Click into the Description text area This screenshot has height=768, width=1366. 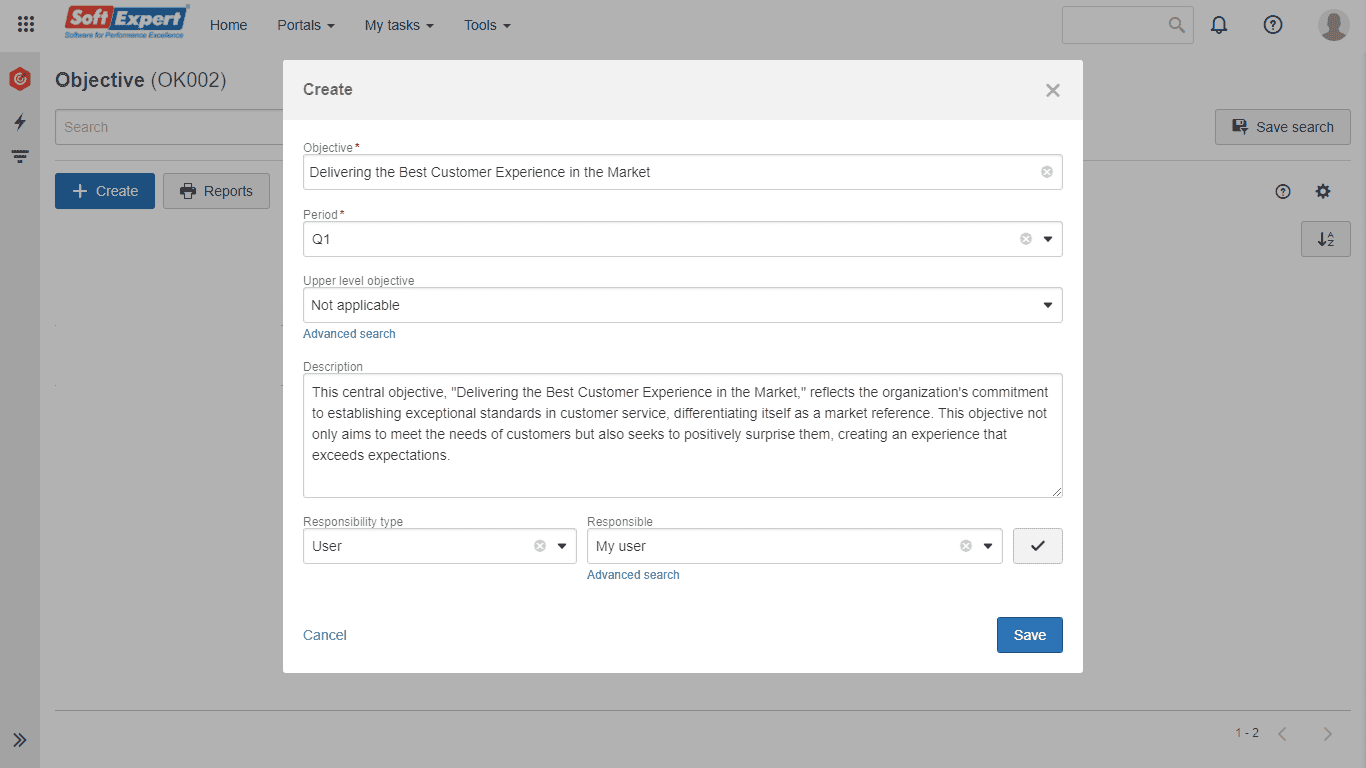tap(683, 435)
